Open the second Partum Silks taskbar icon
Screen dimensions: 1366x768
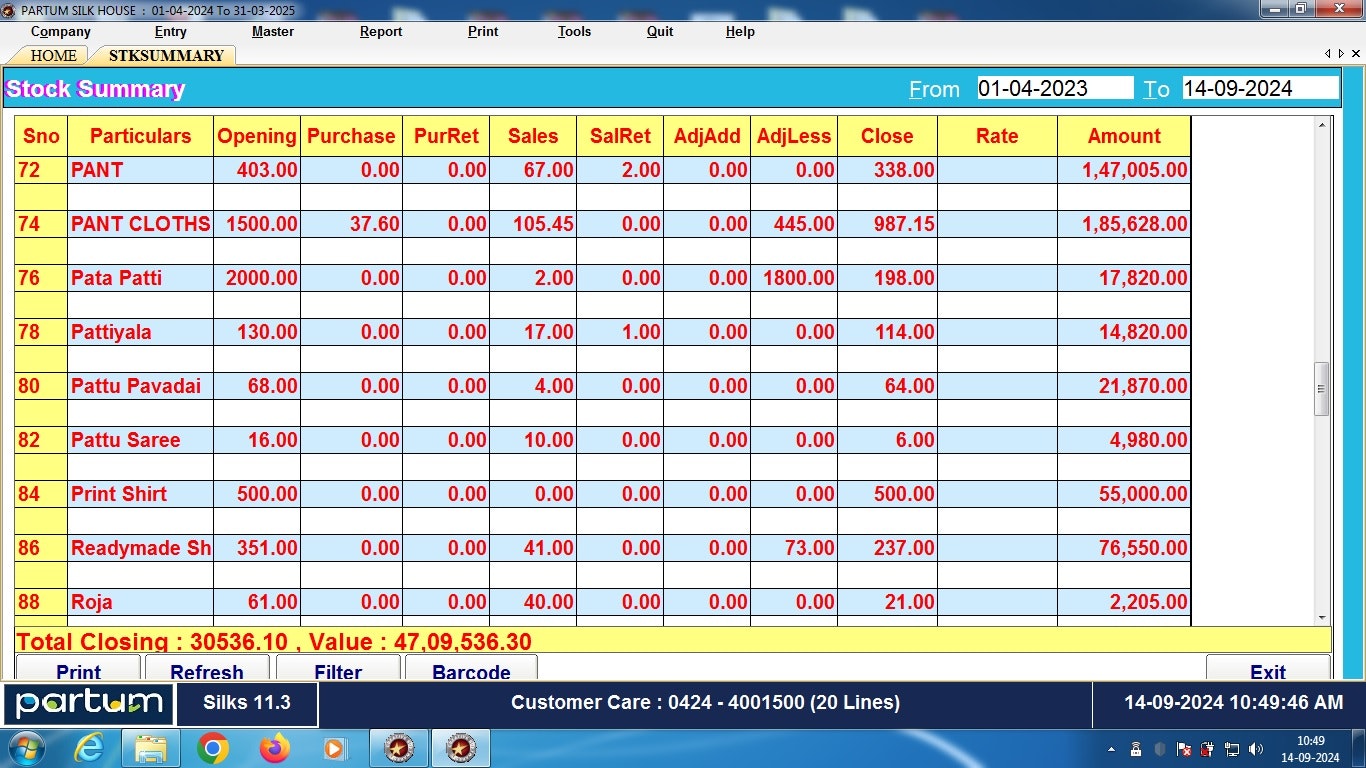pyautogui.click(x=460, y=747)
